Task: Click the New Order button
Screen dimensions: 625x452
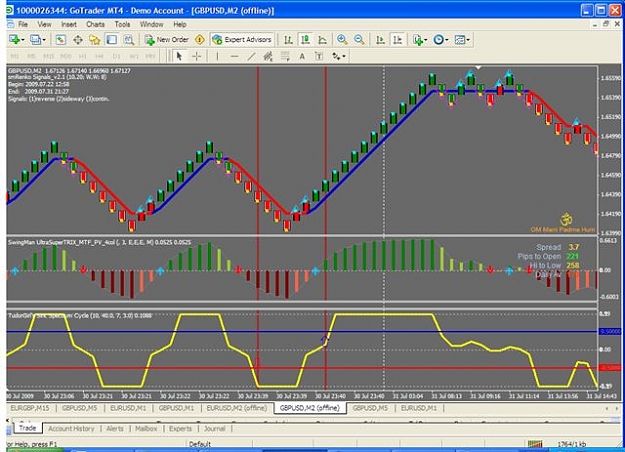Action: tap(167, 39)
